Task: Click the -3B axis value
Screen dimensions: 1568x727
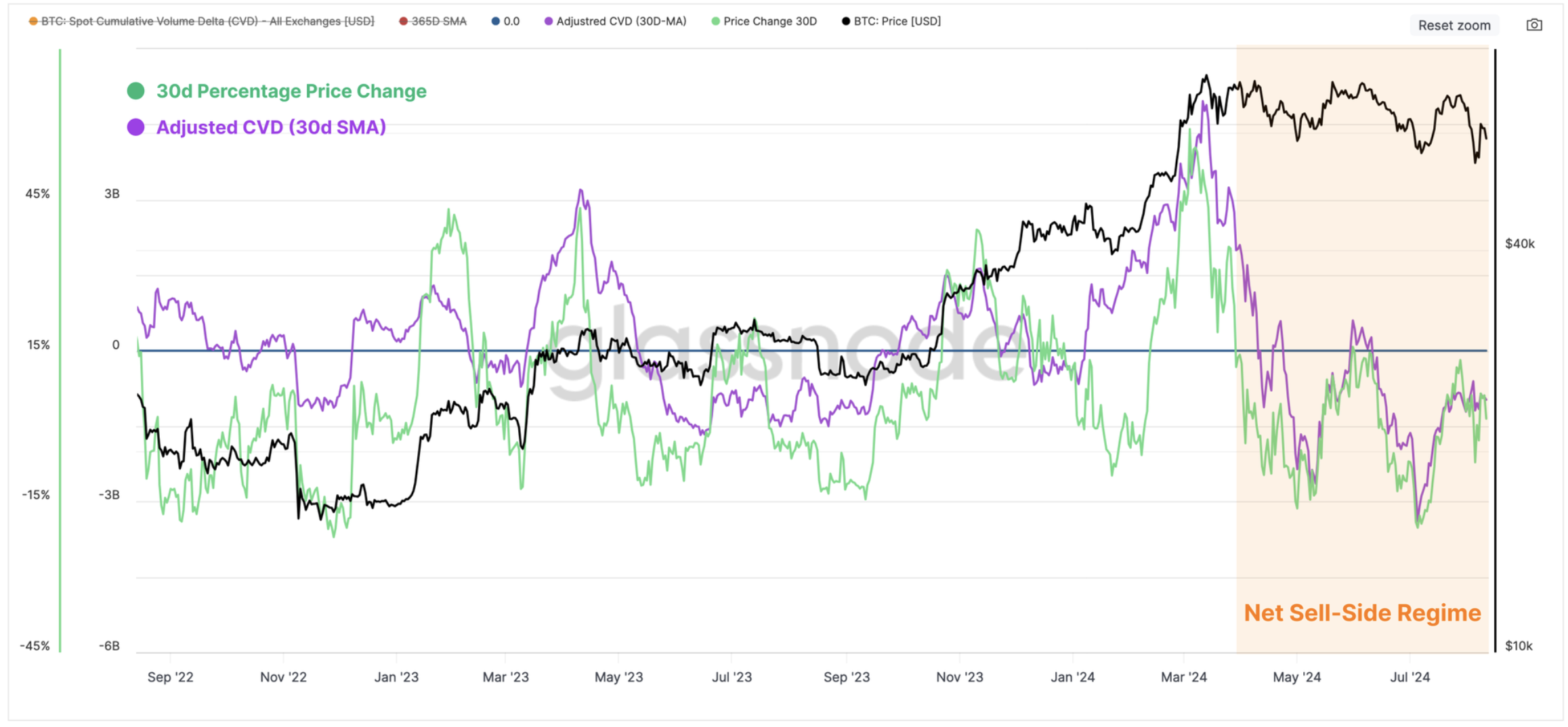Action: [108, 495]
